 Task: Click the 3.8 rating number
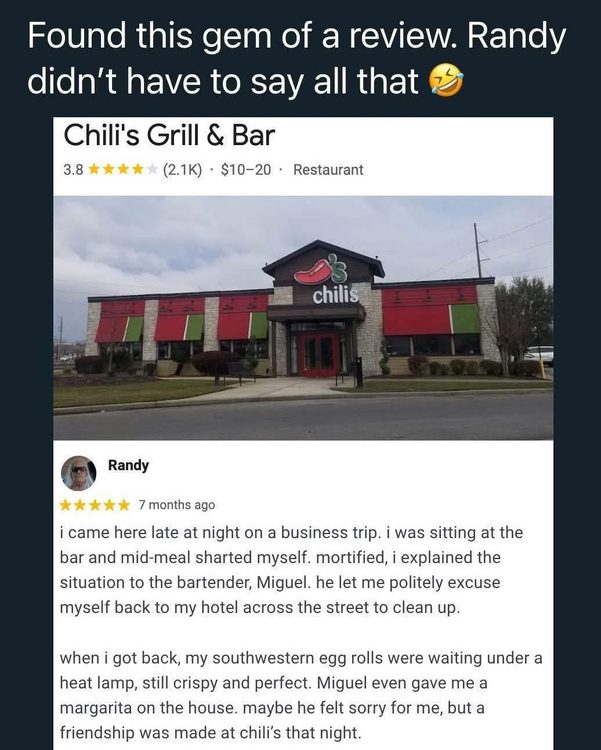click(x=73, y=170)
